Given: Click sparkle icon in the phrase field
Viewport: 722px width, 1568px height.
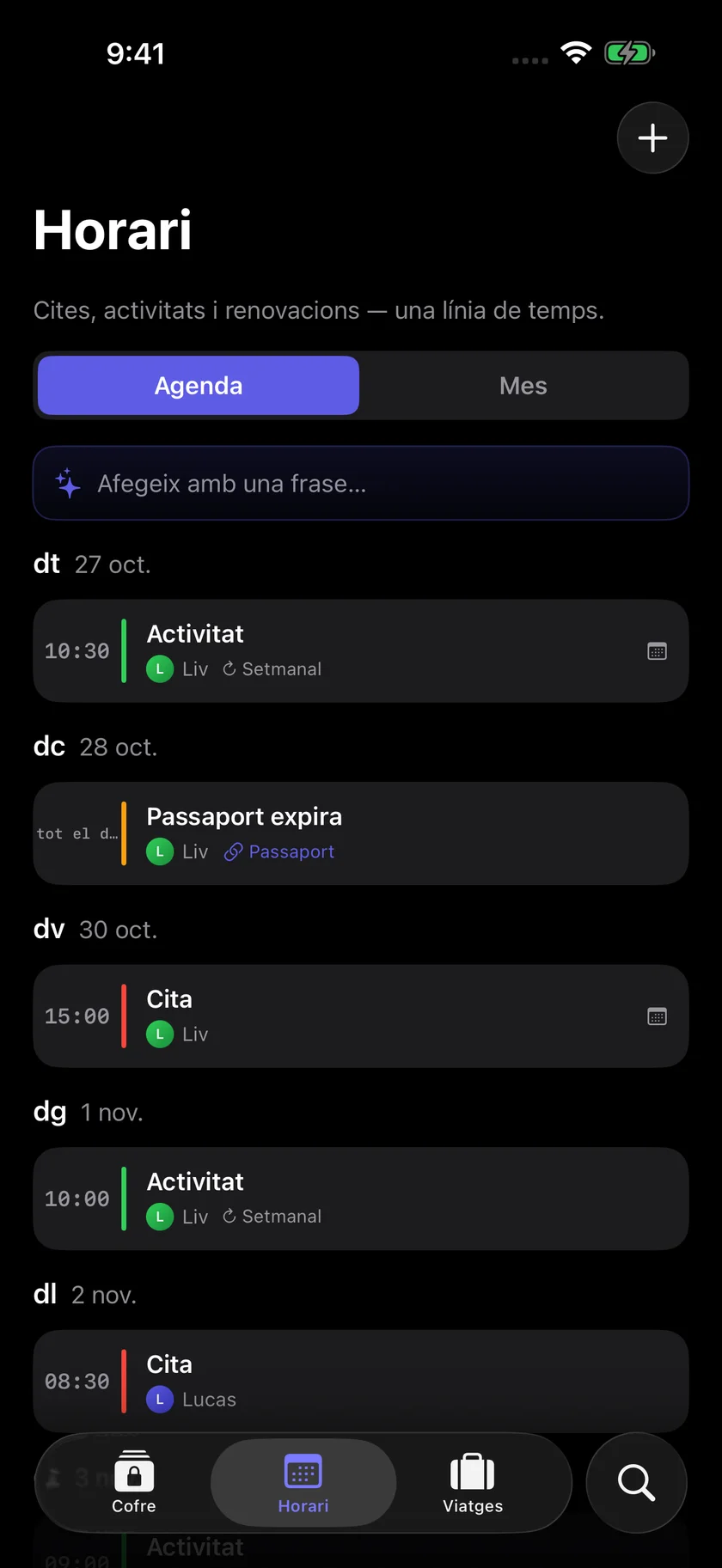Looking at the screenshot, I should coord(68,483).
